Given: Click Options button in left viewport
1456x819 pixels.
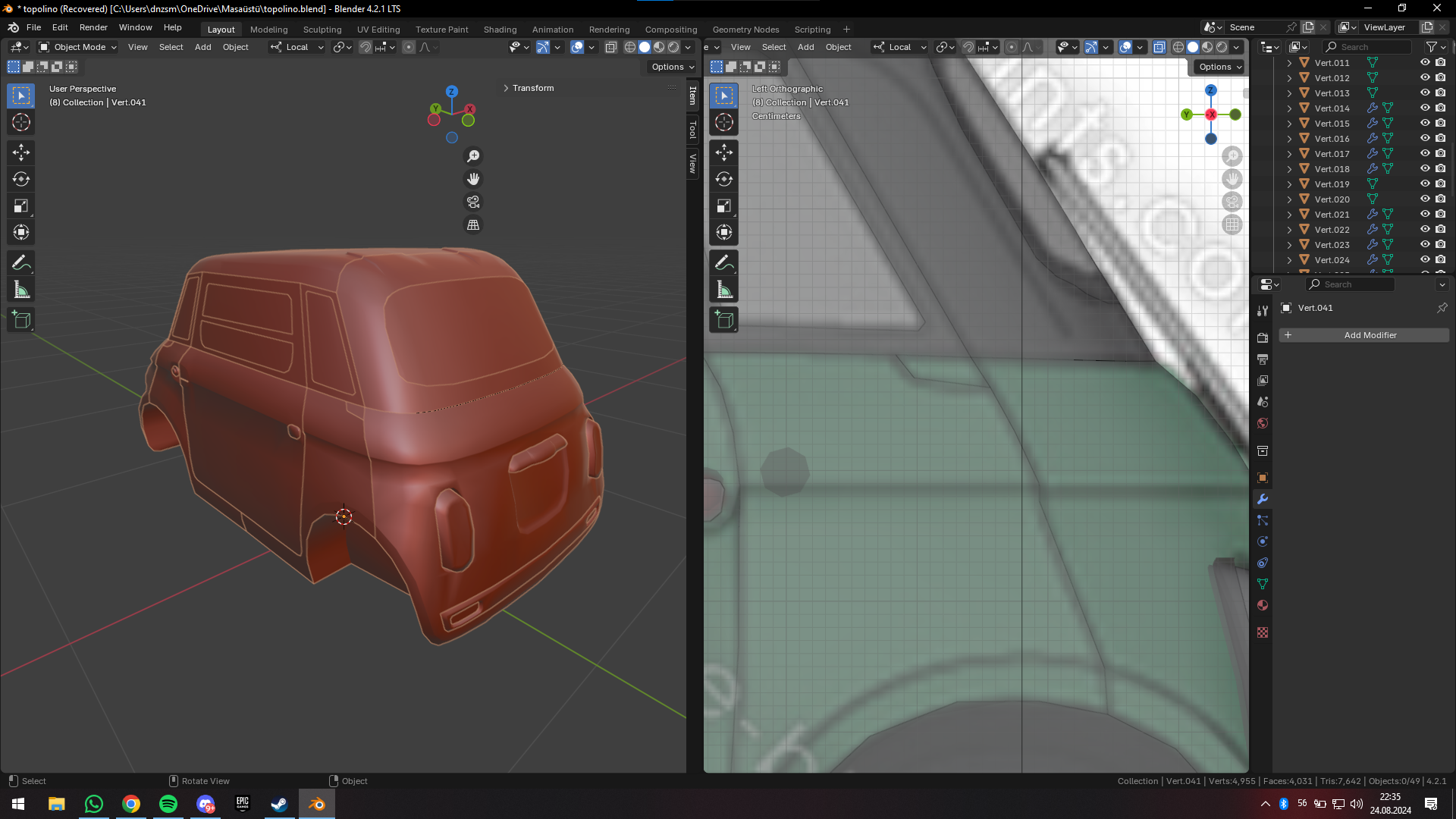Looking at the screenshot, I should (672, 67).
